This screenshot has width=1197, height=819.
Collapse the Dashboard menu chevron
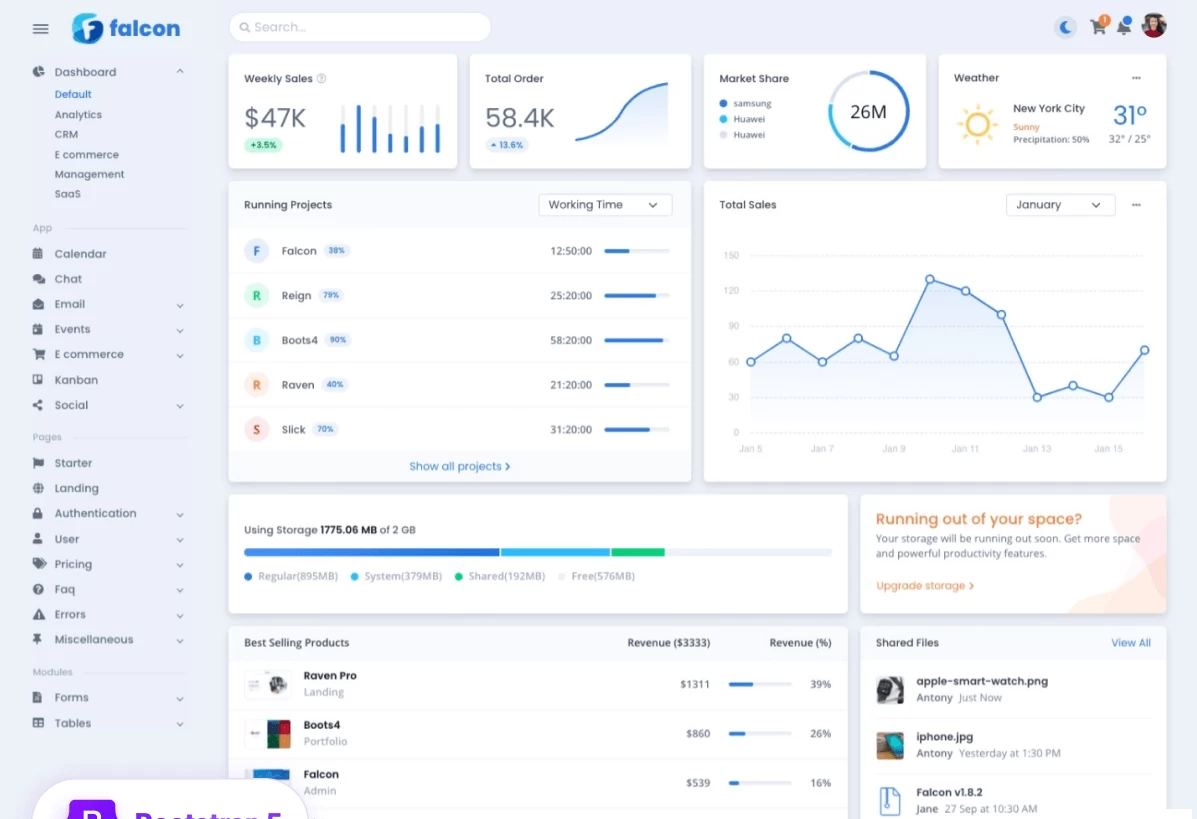pos(180,72)
